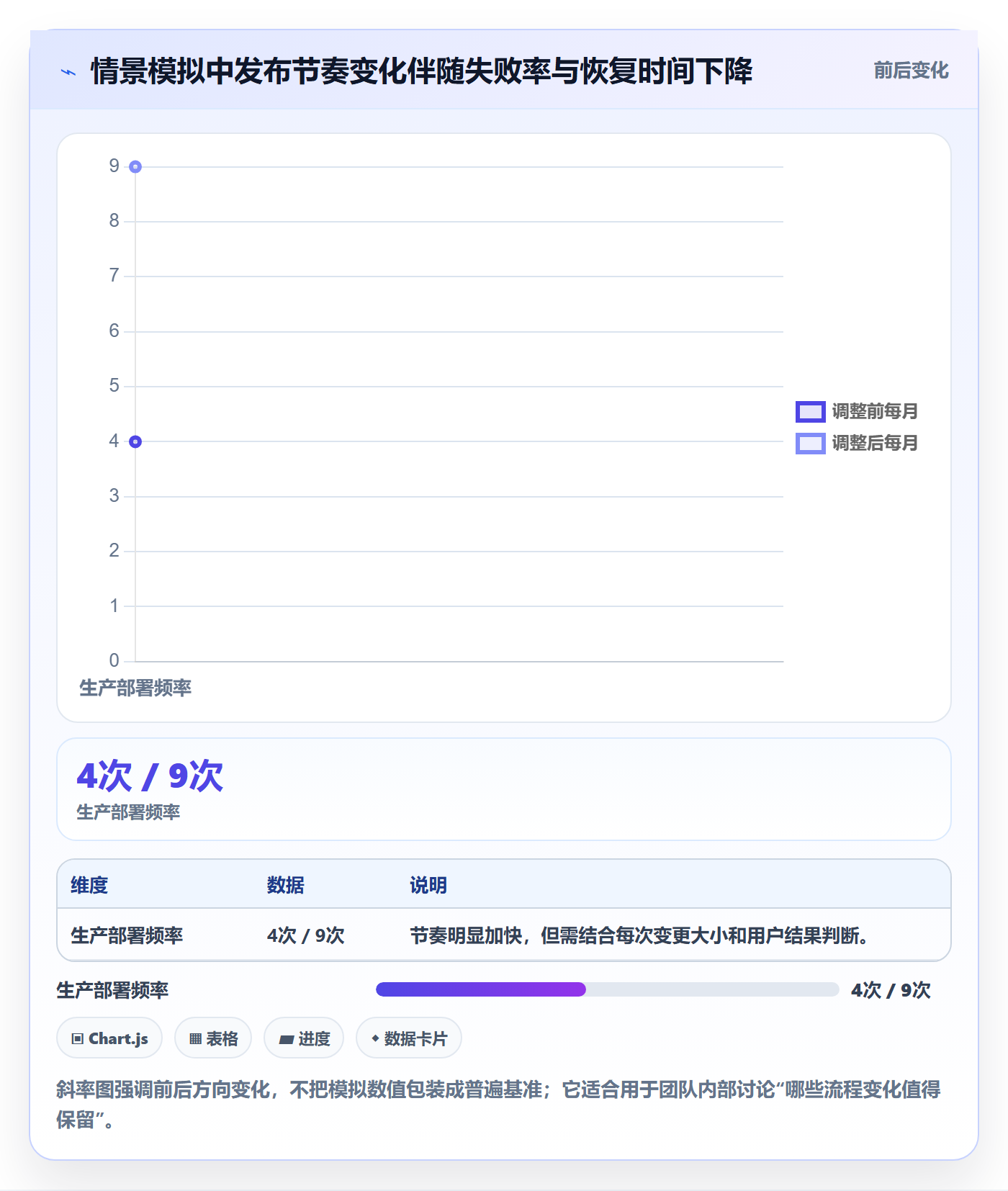Toggle the 调整前每月 legend label
Image resolution: width=1008 pixels, height=1191 pixels.
coord(875,412)
